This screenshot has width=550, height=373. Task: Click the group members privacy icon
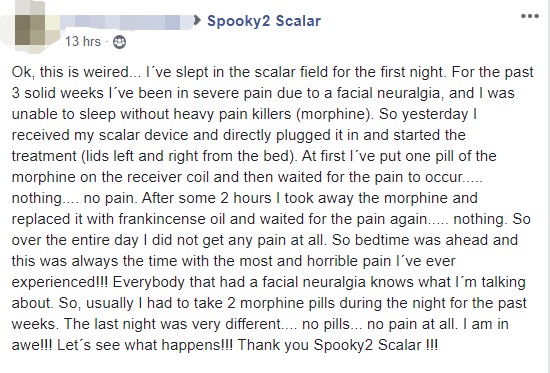point(119,42)
